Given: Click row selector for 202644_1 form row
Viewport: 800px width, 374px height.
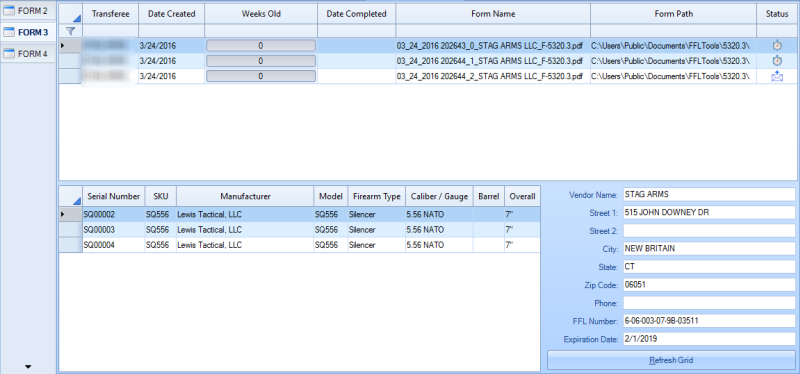Looking at the screenshot, I should pyautogui.click(x=70, y=61).
